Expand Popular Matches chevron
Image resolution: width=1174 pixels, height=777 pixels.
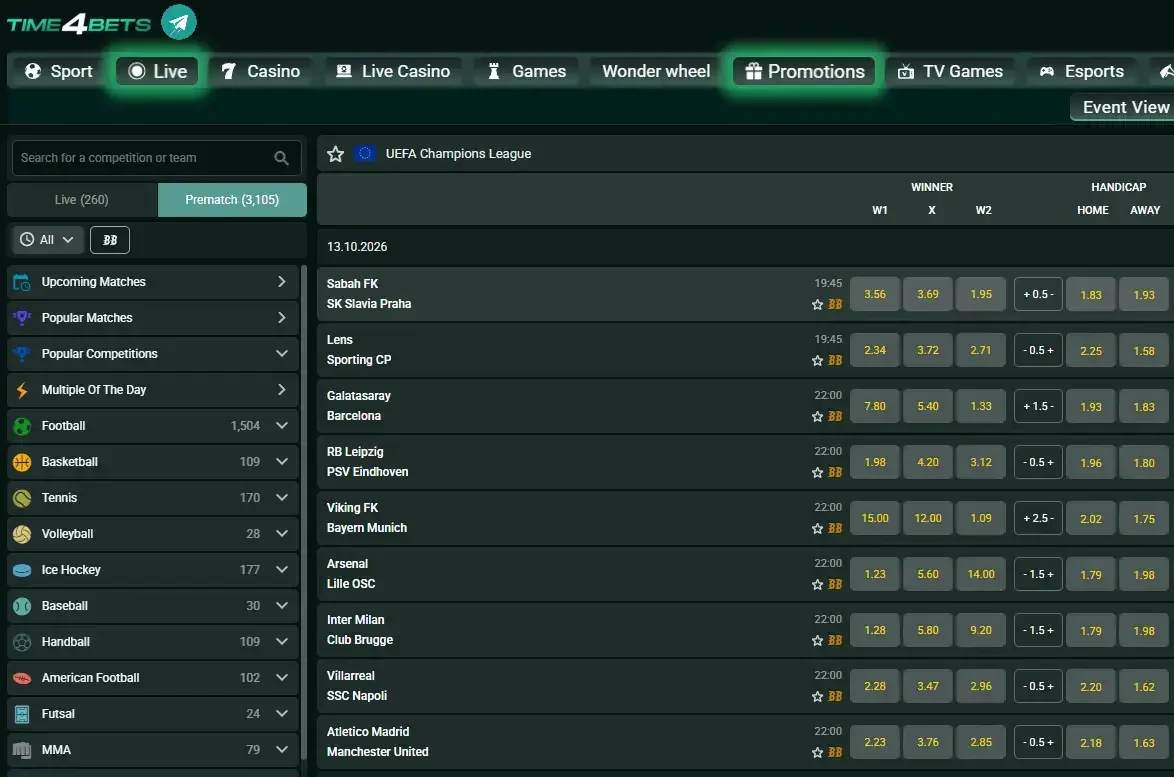coord(282,317)
